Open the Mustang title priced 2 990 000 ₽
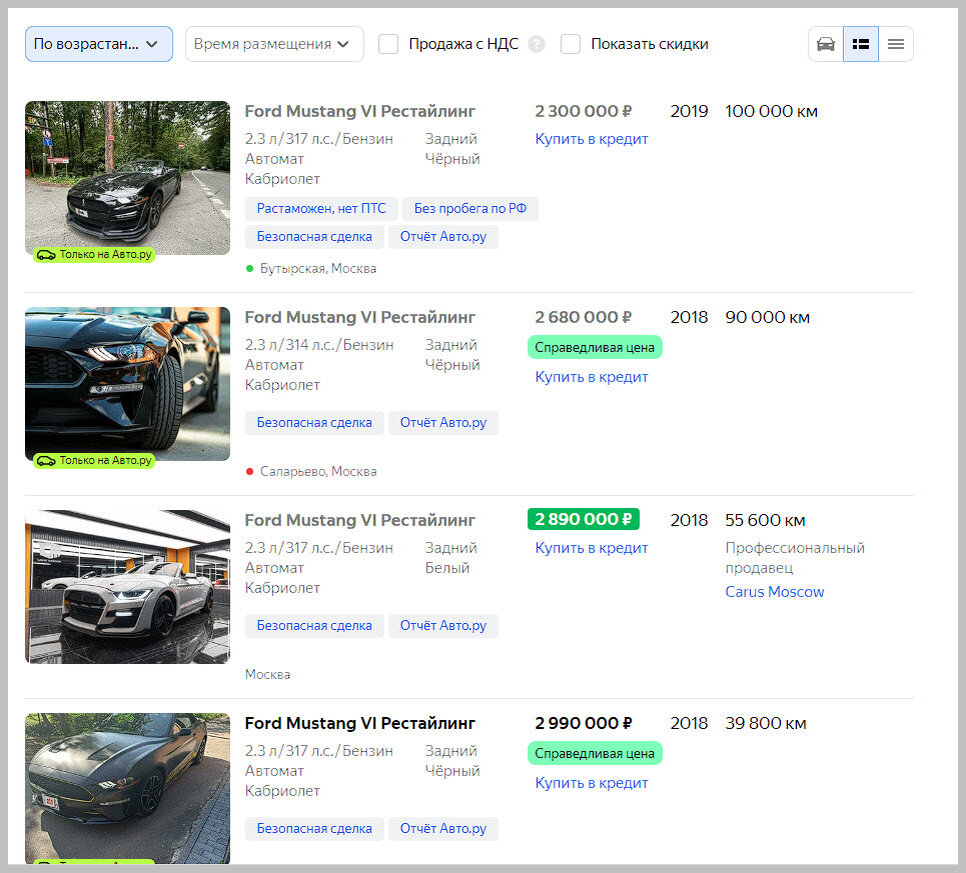 360,723
